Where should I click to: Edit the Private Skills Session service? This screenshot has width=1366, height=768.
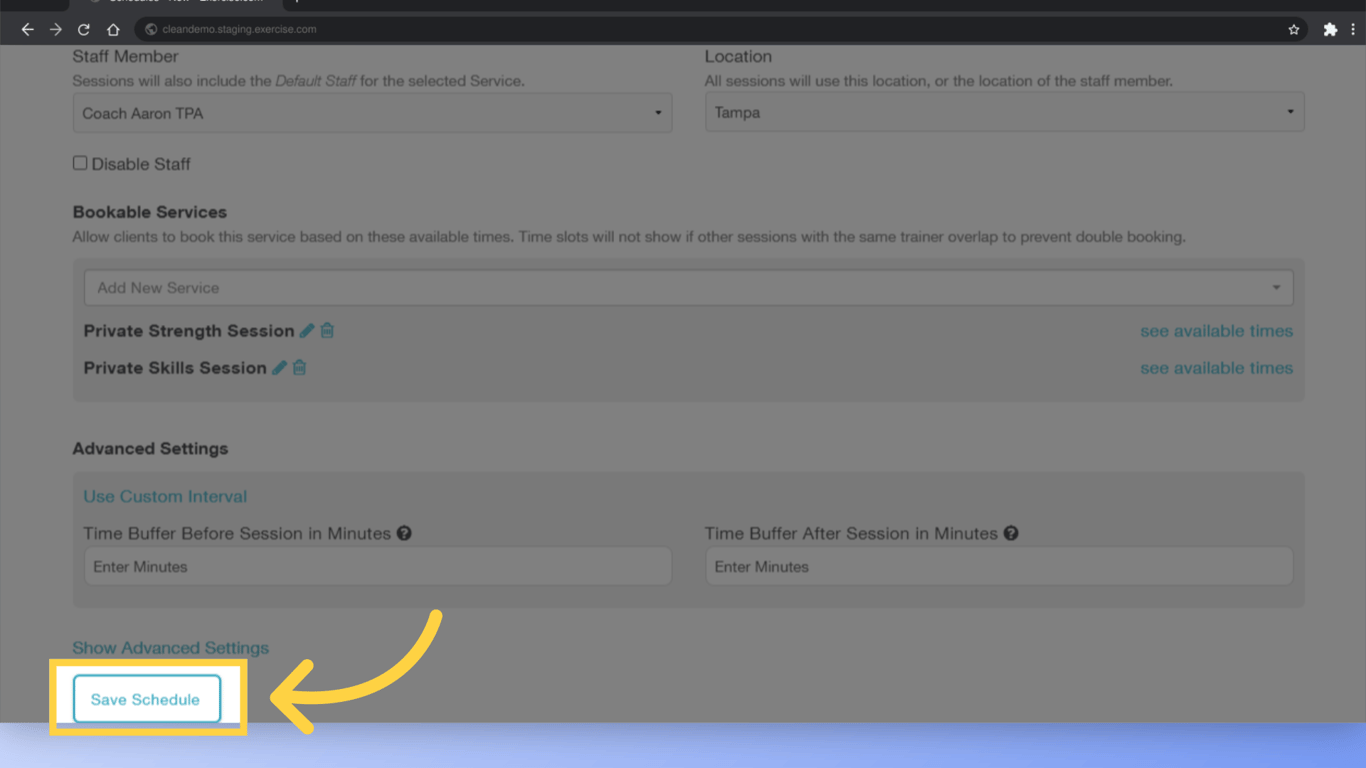click(280, 368)
